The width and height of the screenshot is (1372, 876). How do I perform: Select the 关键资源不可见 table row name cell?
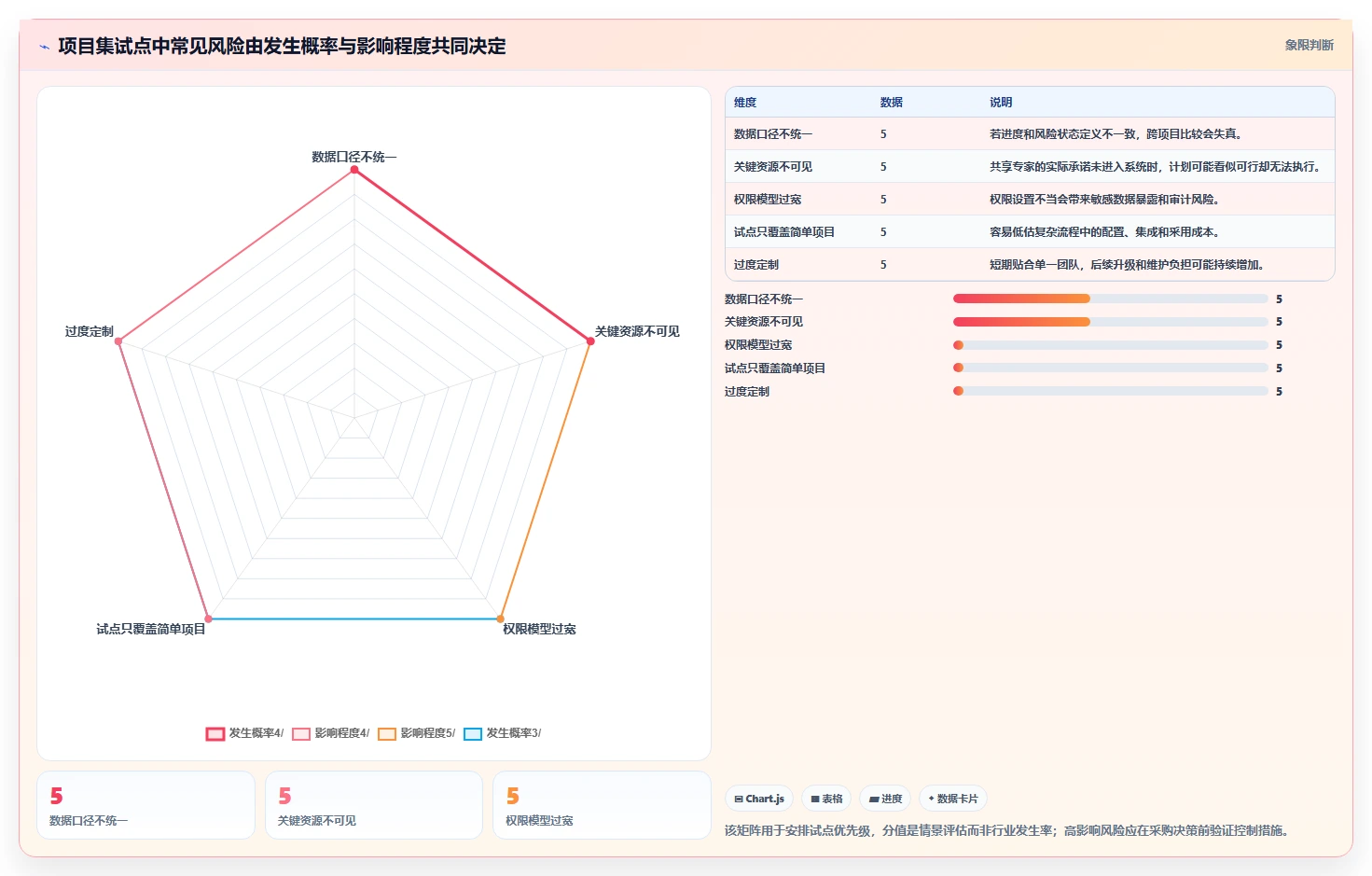pos(773,167)
